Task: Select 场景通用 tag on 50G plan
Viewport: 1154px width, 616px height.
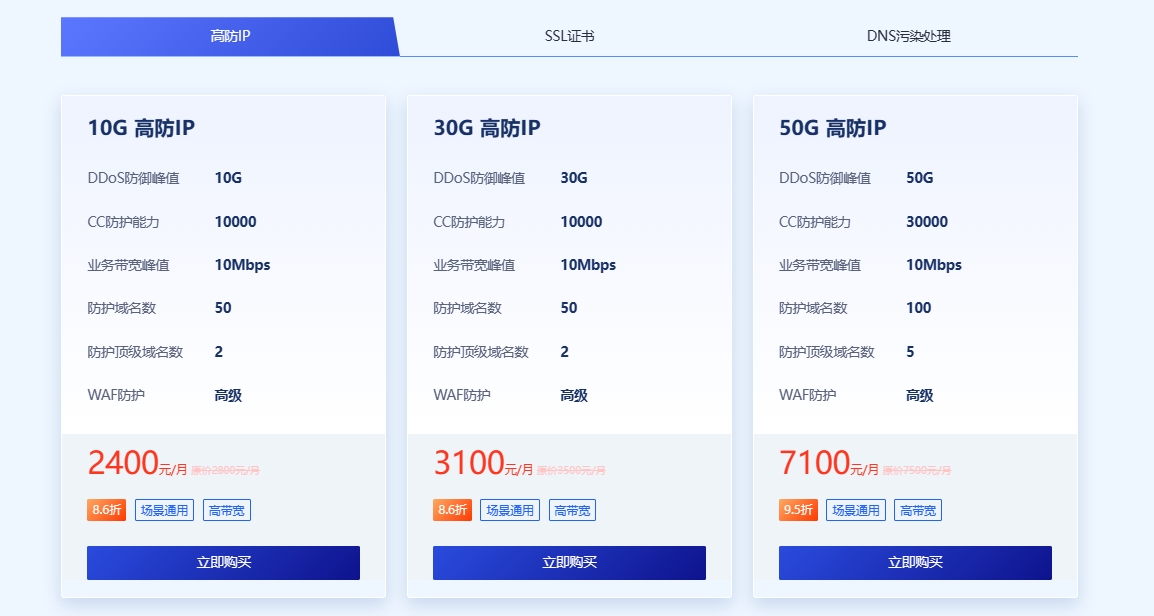Action: [855, 510]
